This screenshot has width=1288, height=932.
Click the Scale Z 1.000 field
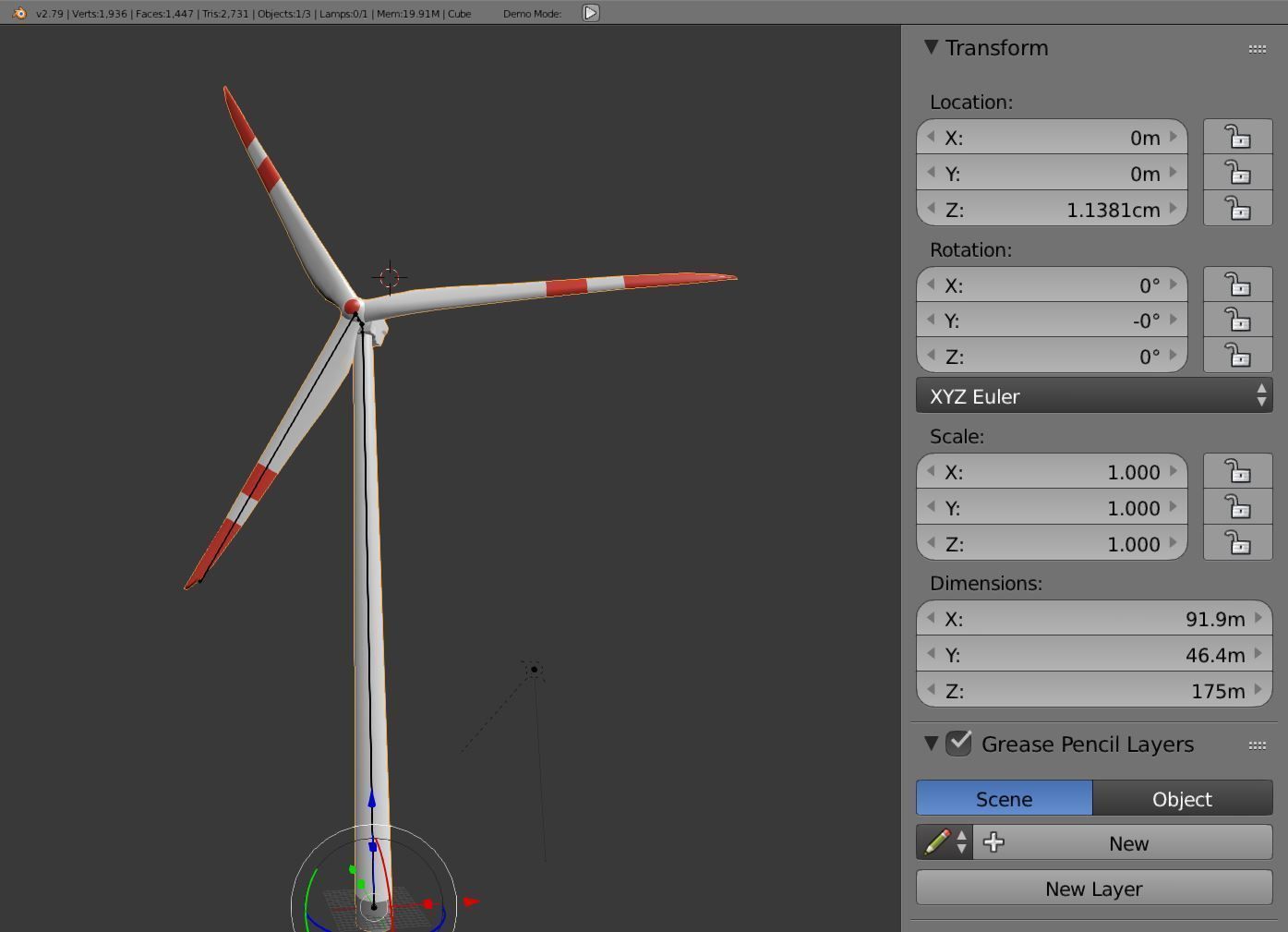(x=1052, y=543)
